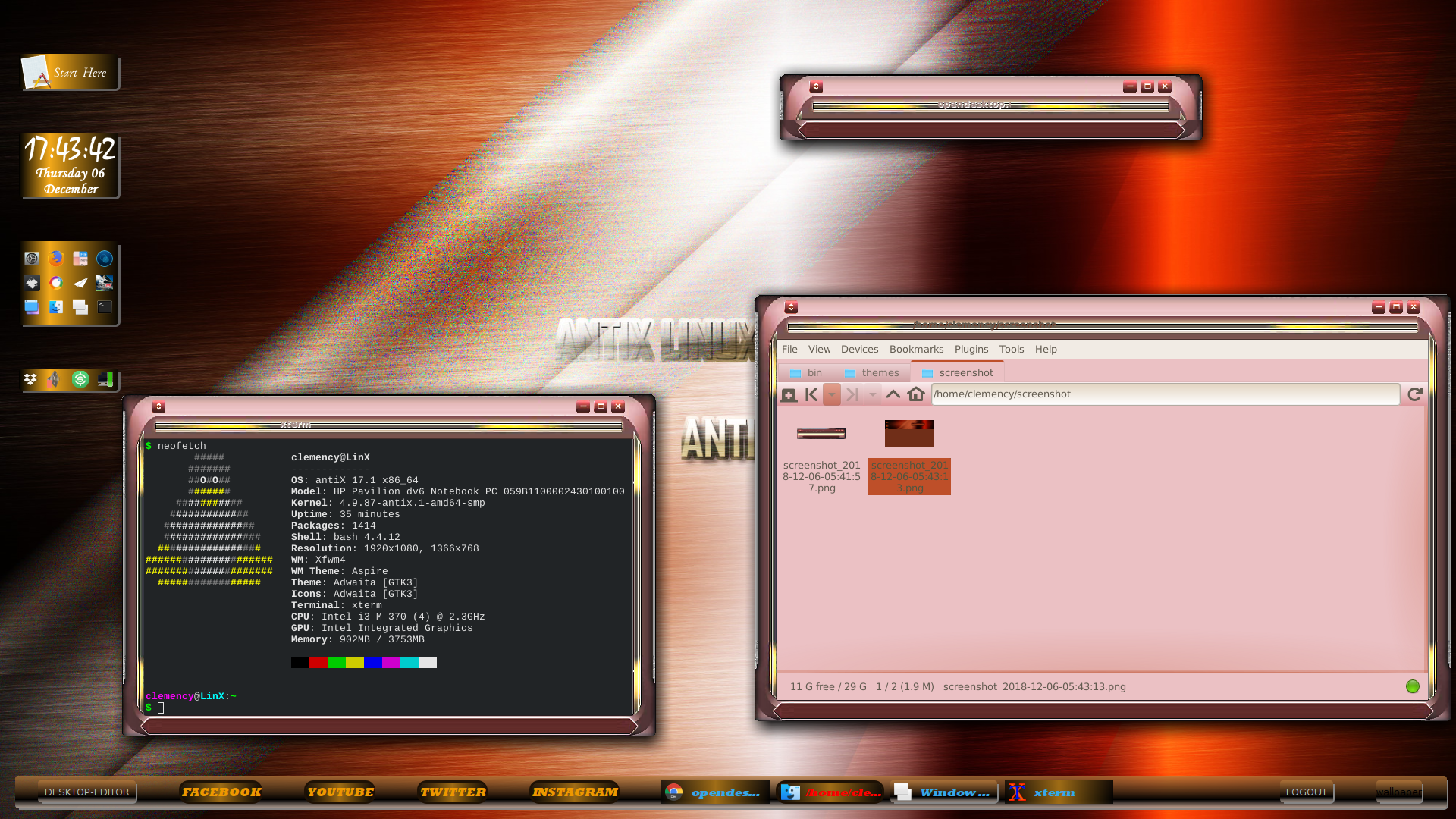This screenshot has height=819, width=1456.
Task: Open the speaker volume tray icon
Action: (53, 379)
